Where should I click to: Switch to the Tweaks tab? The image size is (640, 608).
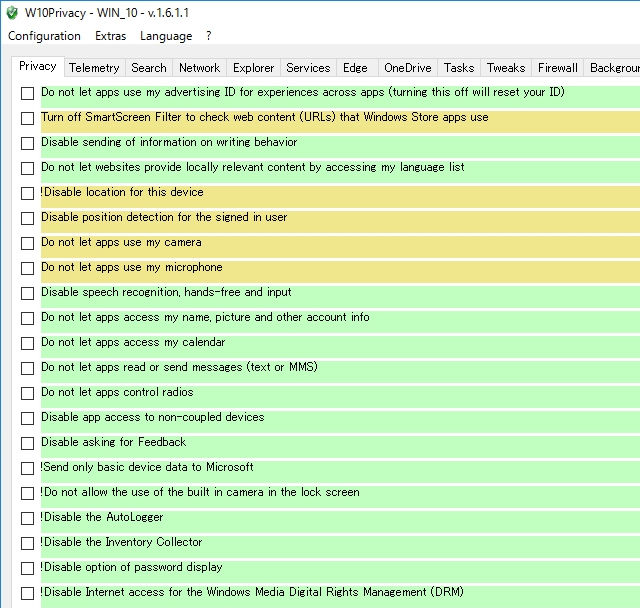[x=506, y=68]
